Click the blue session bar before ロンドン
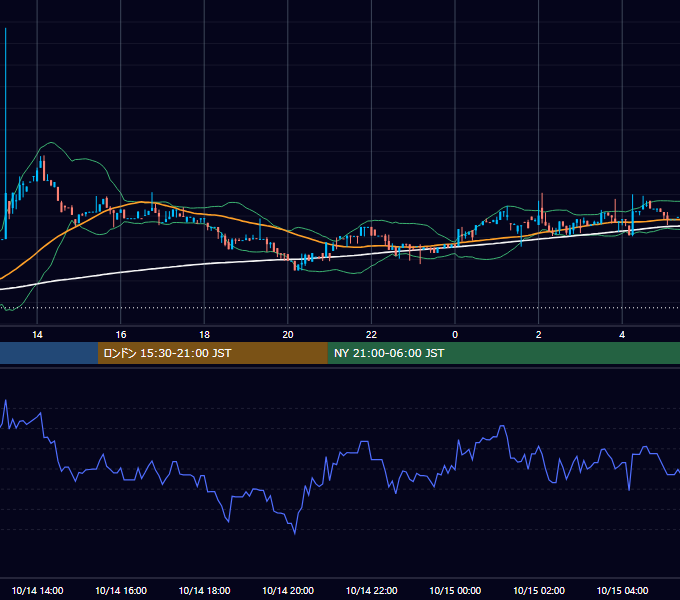 [x=49, y=353]
